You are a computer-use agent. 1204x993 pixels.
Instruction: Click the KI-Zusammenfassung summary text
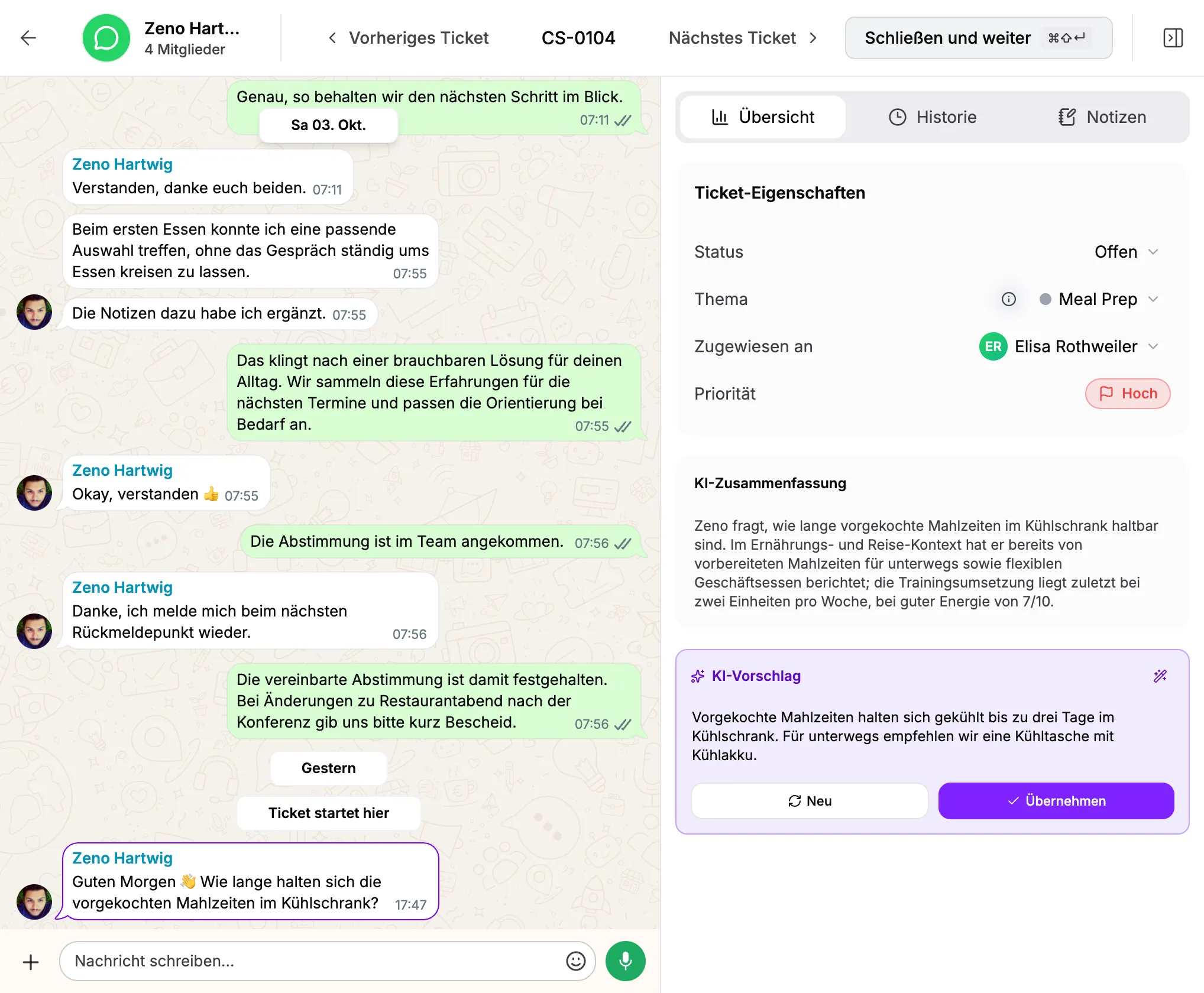926,563
